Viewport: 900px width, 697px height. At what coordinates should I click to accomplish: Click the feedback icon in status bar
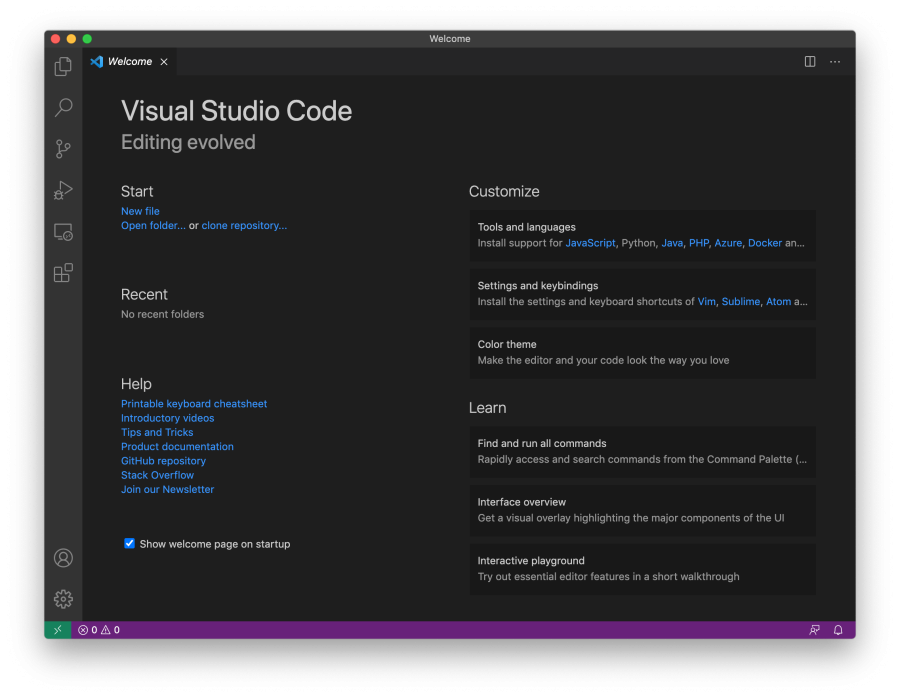[x=814, y=630]
